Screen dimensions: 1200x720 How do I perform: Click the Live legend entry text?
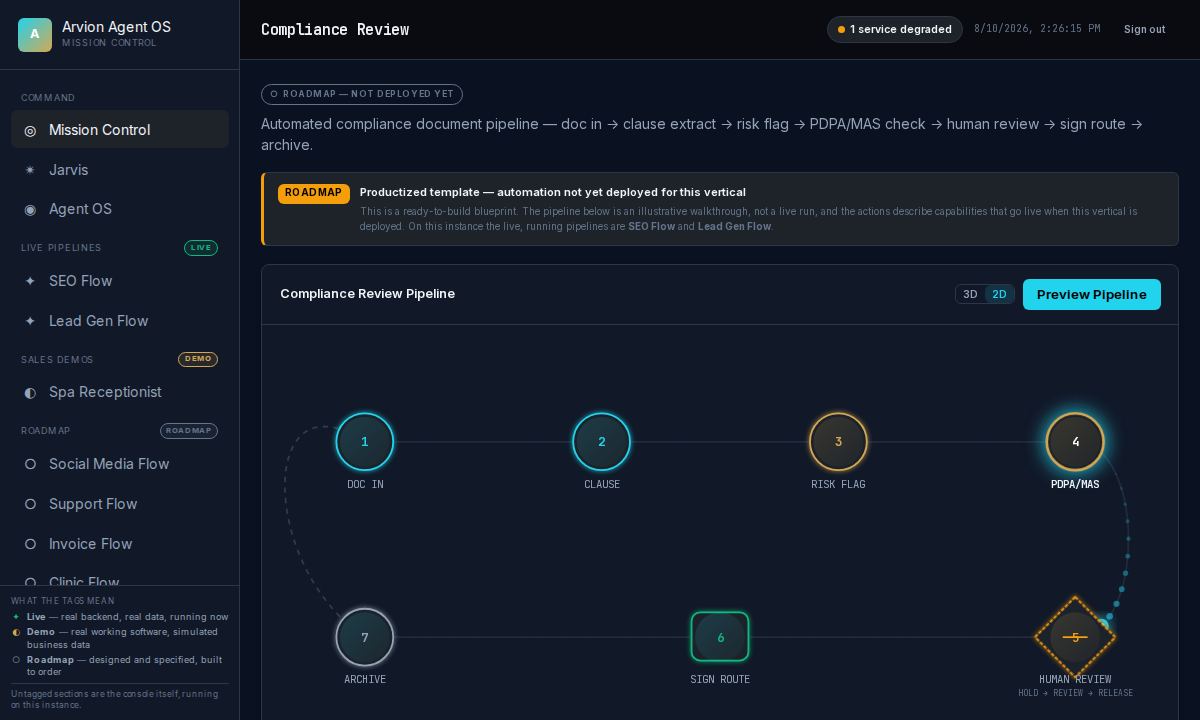[x=128, y=617]
